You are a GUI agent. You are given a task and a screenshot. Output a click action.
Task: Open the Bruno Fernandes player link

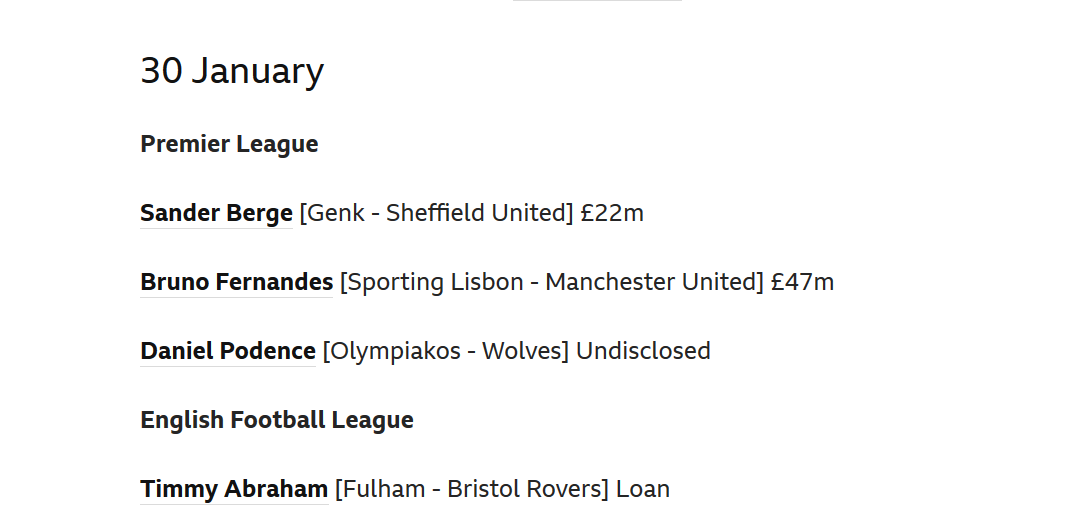[236, 282]
